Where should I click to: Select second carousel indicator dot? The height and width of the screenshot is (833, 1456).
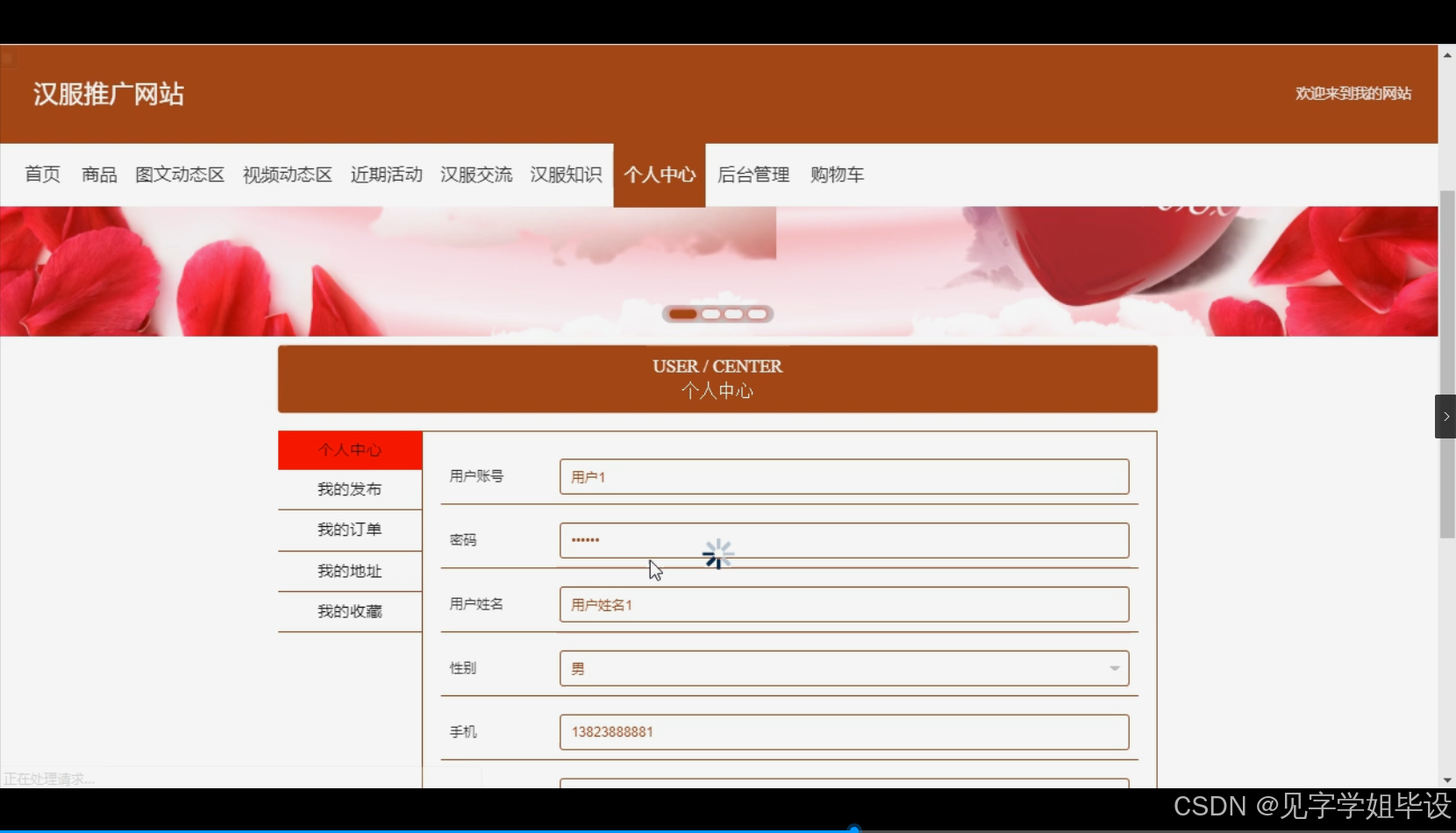pyautogui.click(x=711, y=314)
